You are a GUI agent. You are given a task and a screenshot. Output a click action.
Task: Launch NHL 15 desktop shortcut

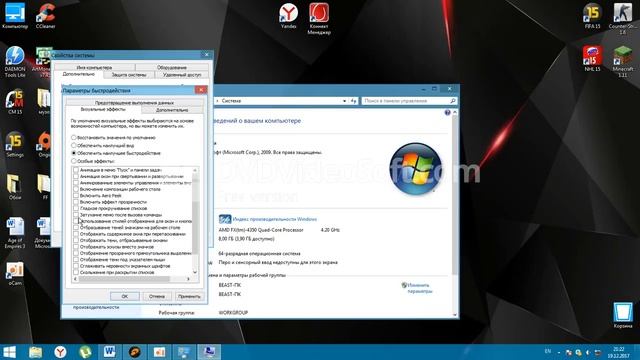(x=592, y=58)
